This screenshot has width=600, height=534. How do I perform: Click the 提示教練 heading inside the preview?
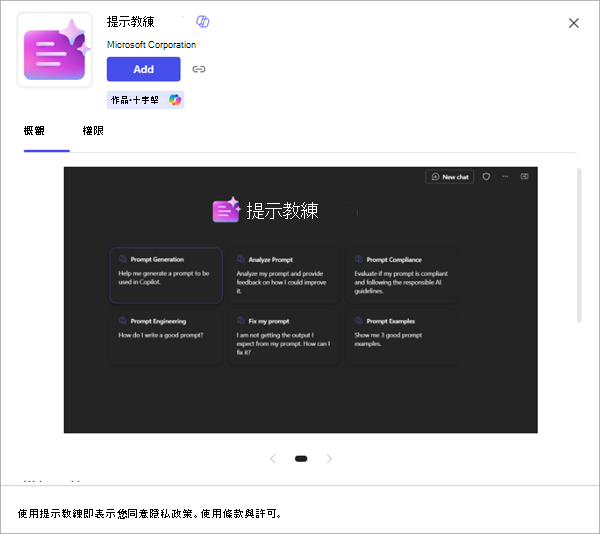tap(282, 211)
